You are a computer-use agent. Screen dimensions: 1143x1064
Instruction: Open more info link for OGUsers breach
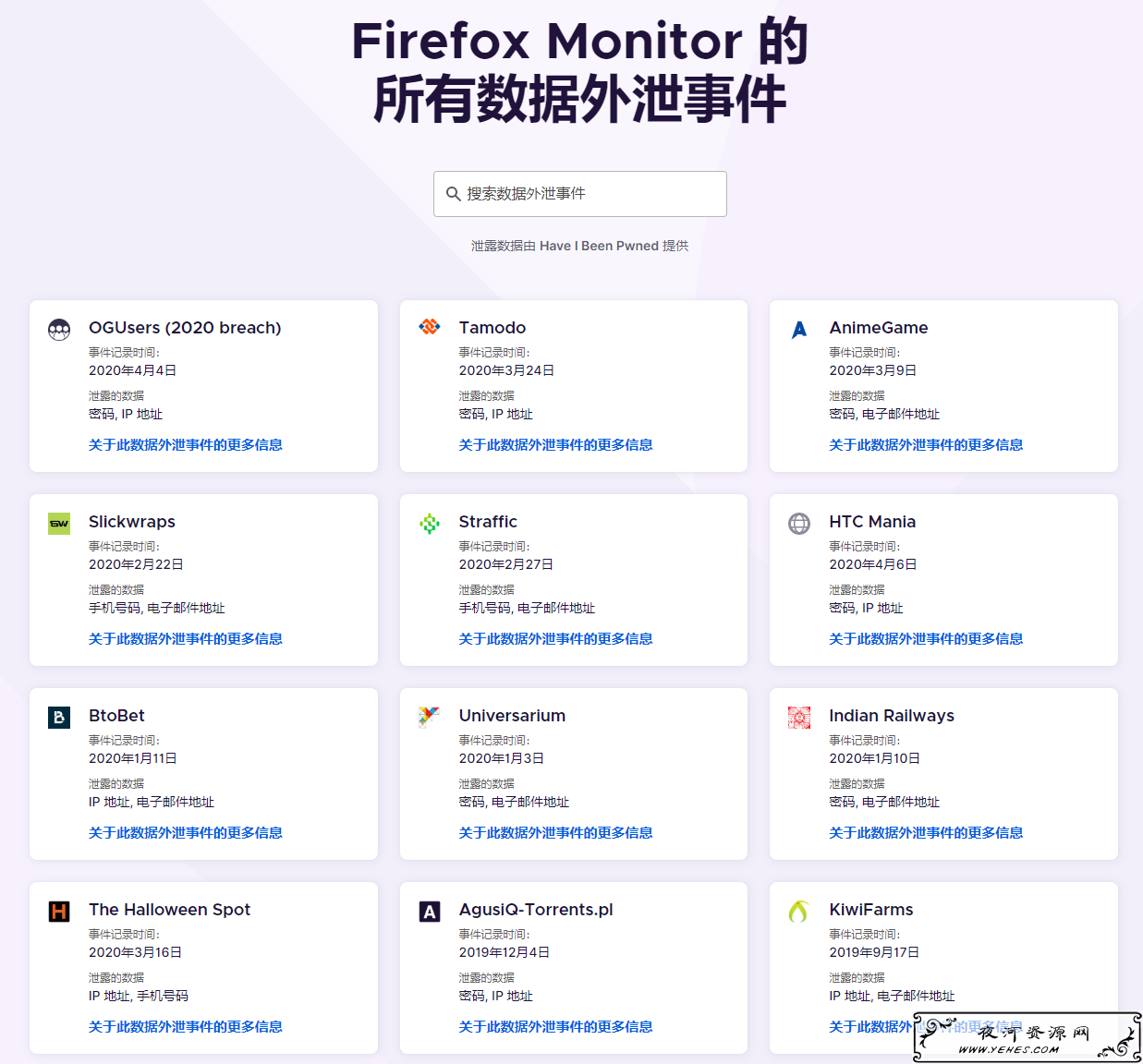(x=186, y=445)
